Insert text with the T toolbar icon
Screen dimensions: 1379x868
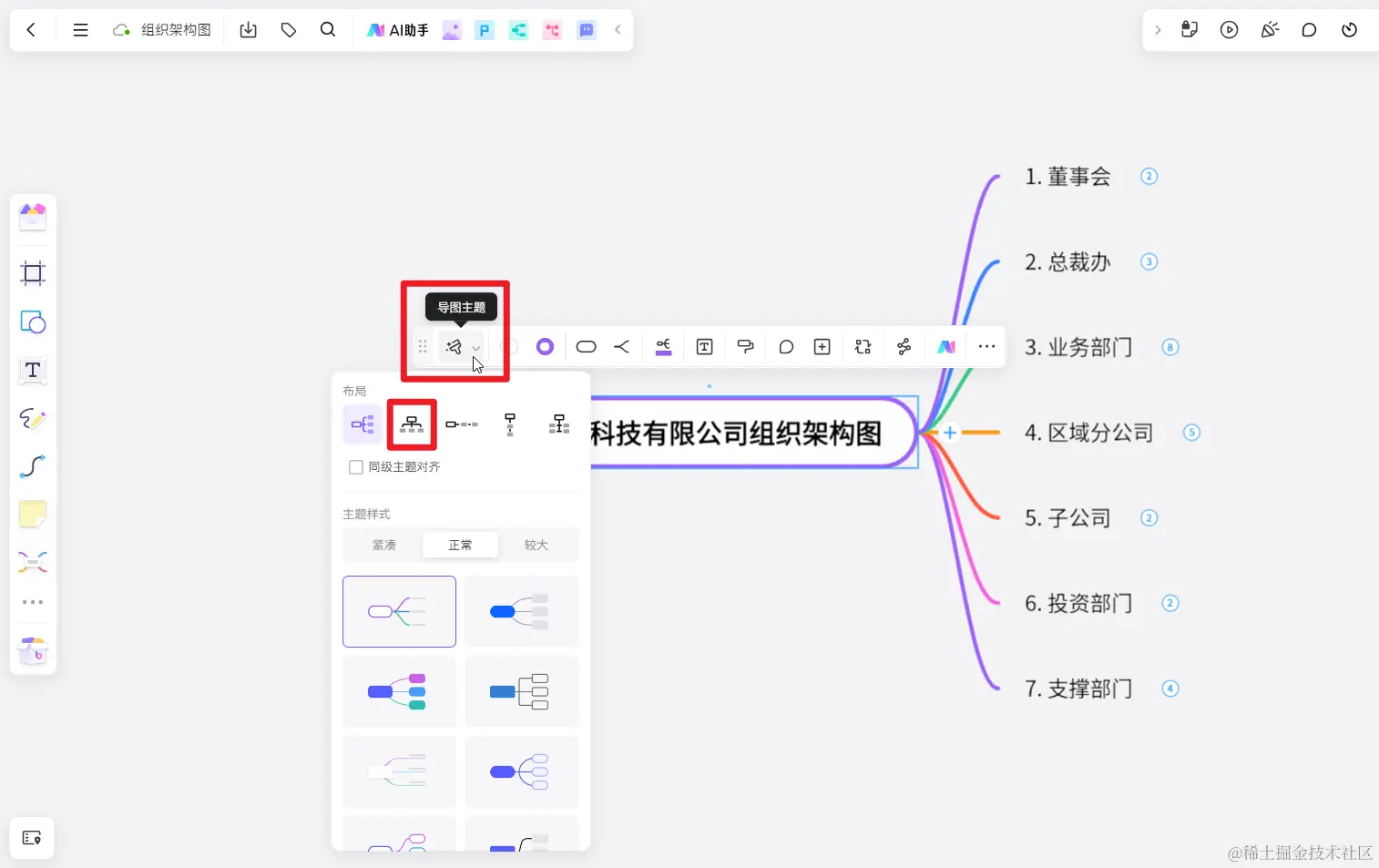[x=704, y=346]
